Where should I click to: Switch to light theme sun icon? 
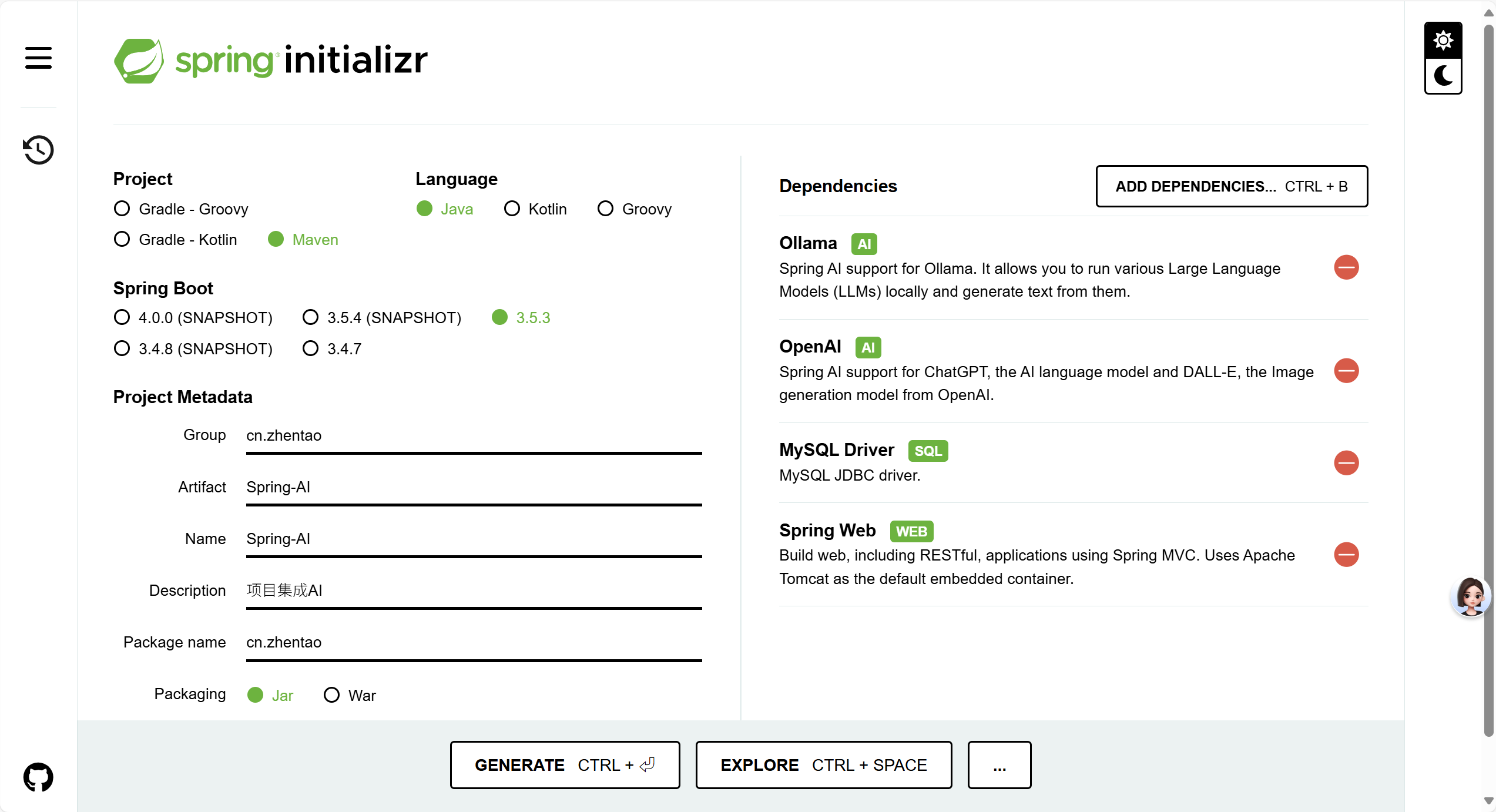(1443, 41)
